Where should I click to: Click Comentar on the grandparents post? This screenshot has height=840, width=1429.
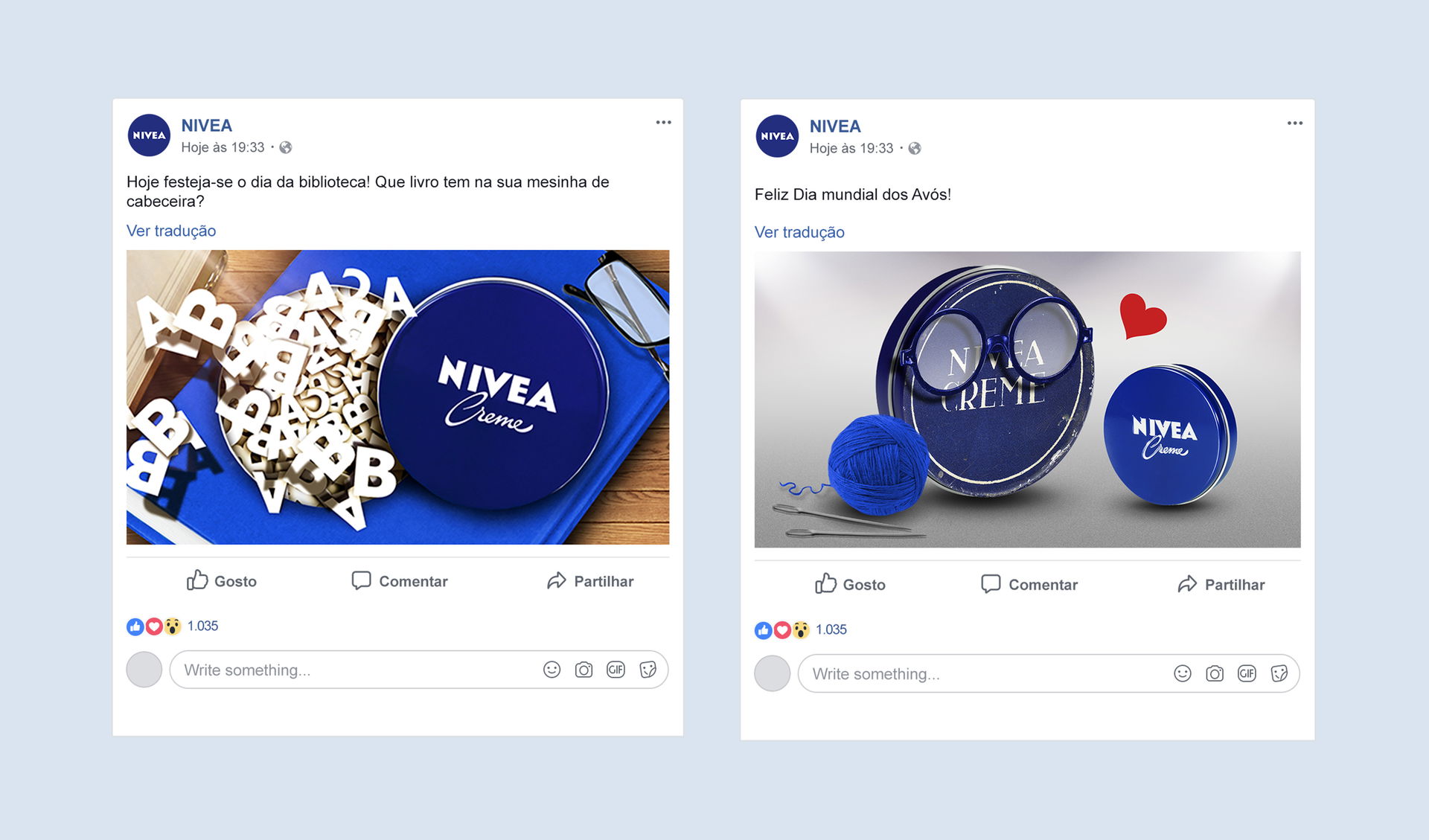[1029, 584]
